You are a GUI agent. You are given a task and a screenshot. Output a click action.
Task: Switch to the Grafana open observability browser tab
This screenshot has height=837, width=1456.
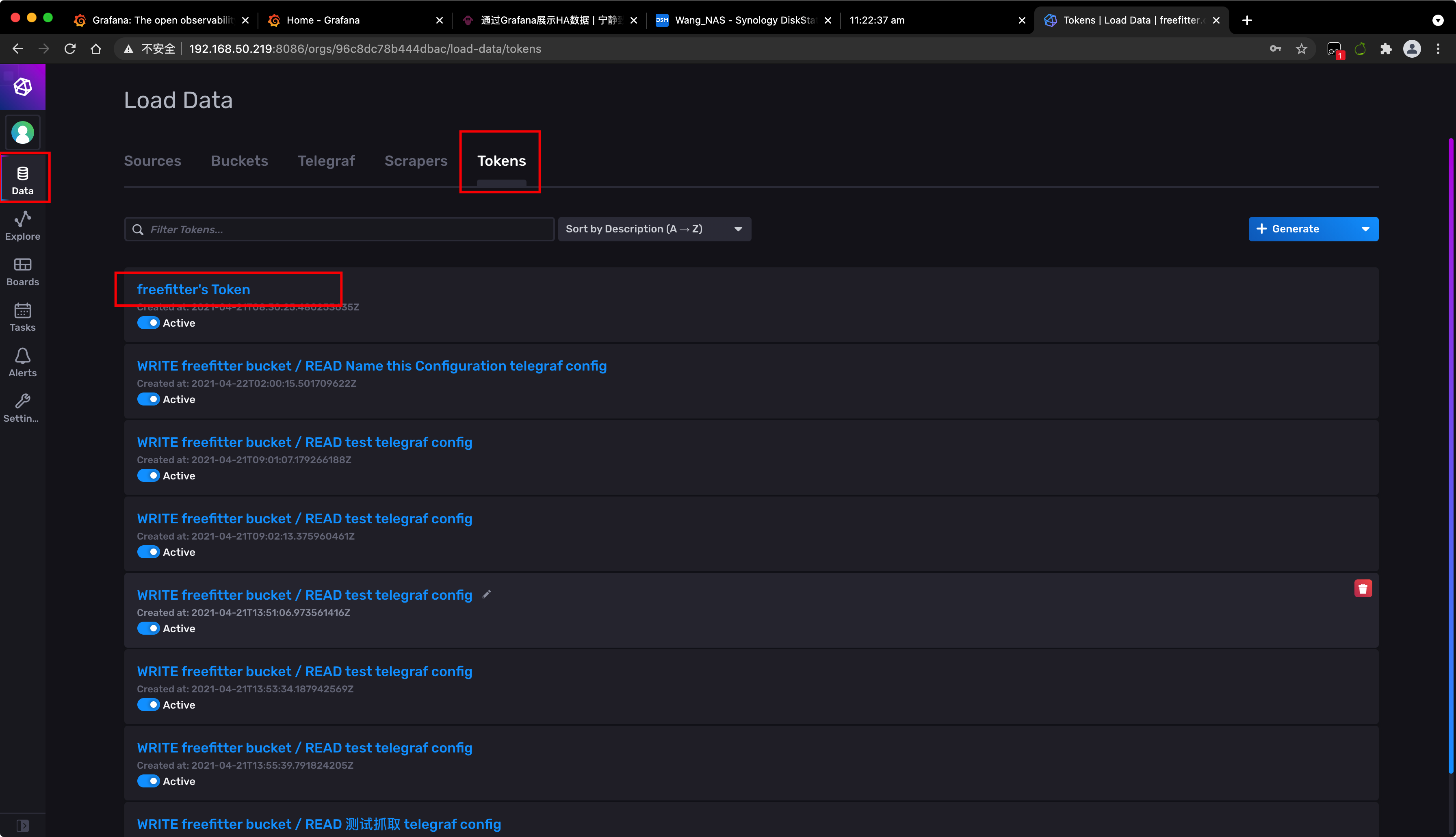160,20
